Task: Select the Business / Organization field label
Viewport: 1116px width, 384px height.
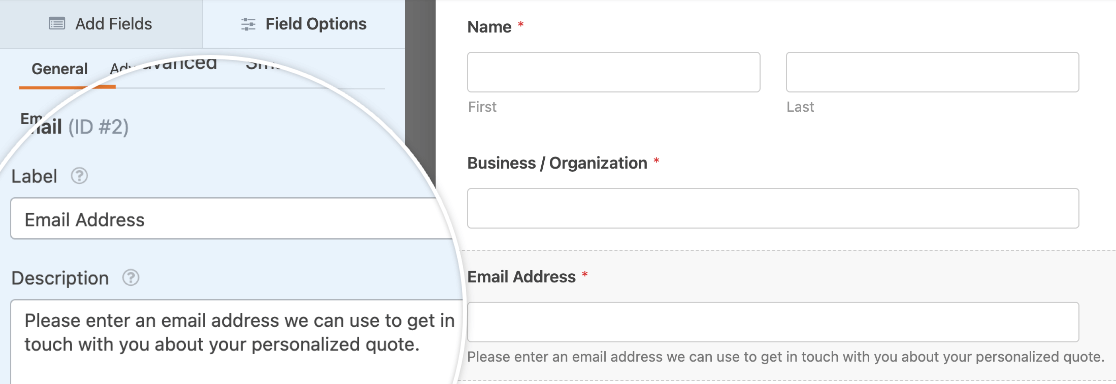Action: 557,164
